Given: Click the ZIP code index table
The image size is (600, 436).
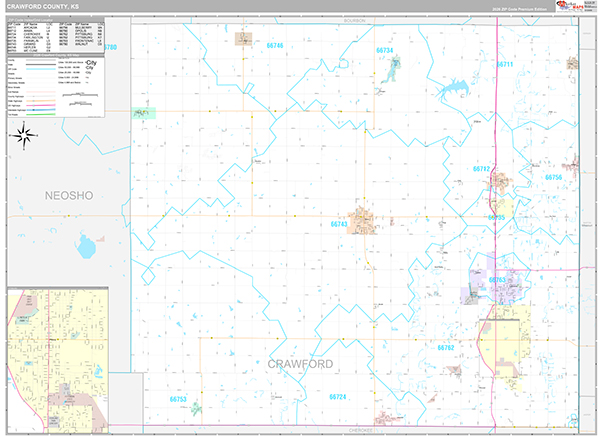Looking at the screenshot, I should pos(56,37).
